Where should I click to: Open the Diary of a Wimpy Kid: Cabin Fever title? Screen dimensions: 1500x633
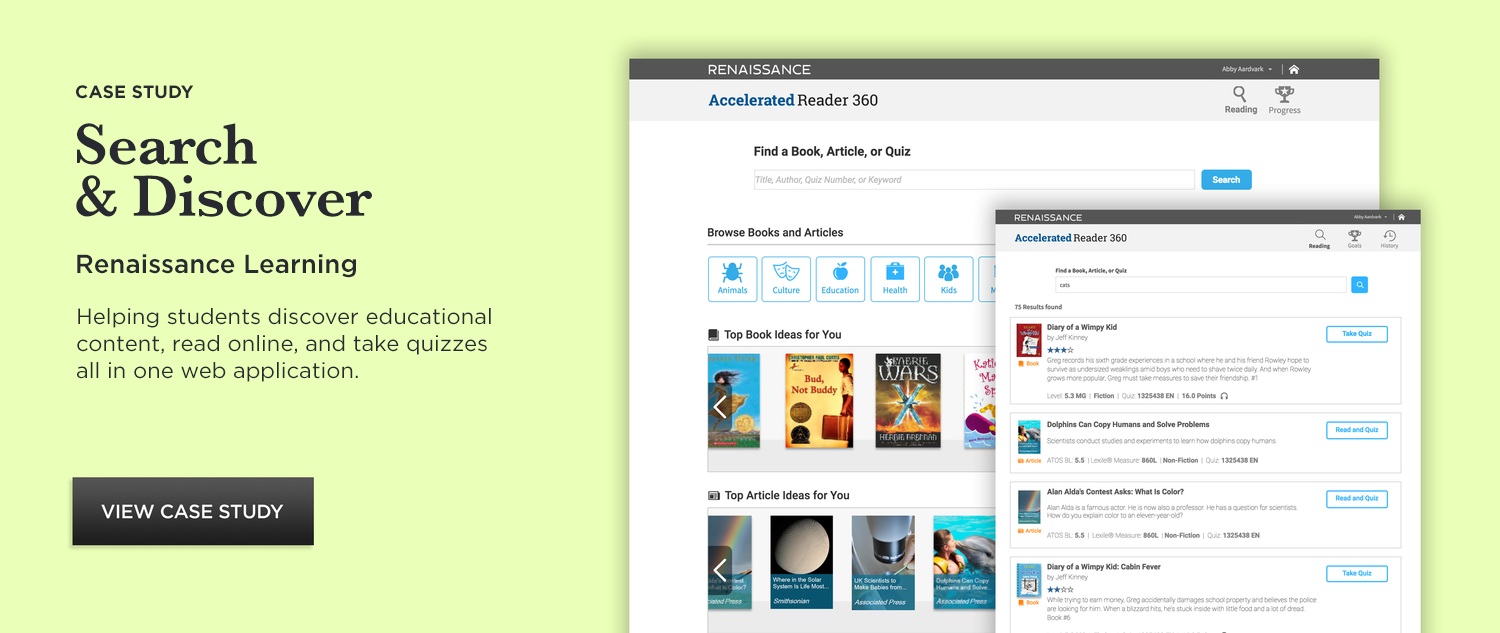tap(1103, 567)
